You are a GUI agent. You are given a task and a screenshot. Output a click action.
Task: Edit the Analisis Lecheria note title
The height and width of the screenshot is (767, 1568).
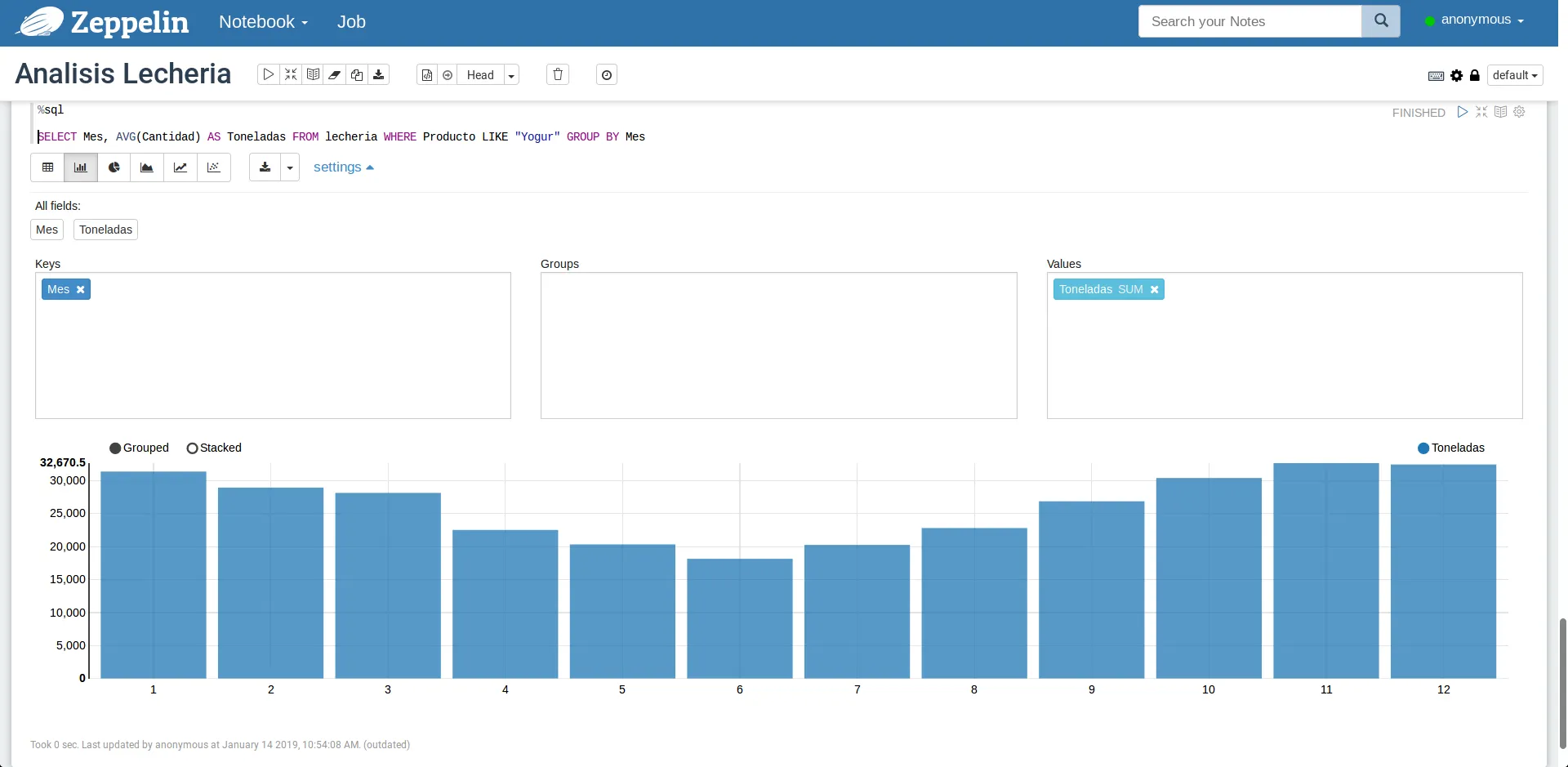123,74
